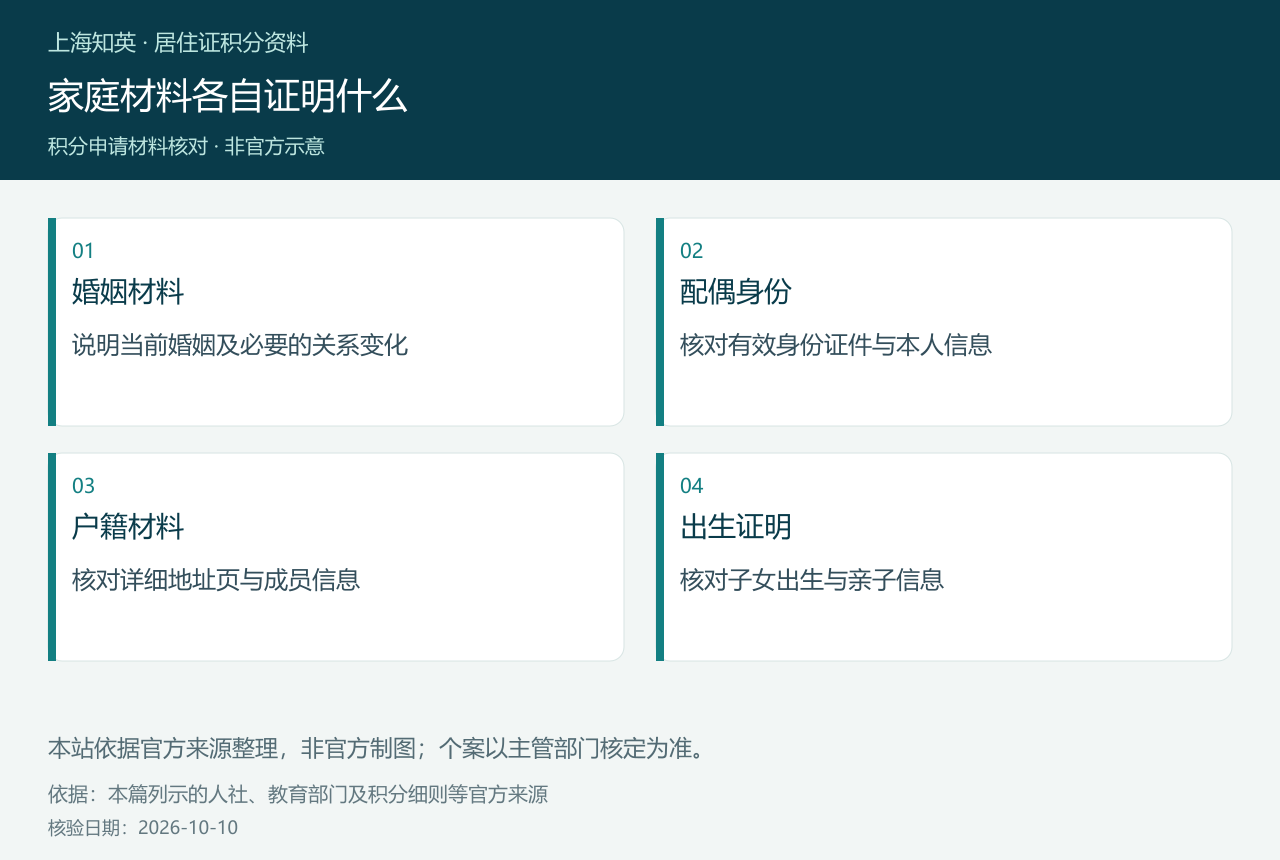This screenshot has height=860, width=1280.
Task: Open the 出生证明 card title
Action: tap(736, 527)
